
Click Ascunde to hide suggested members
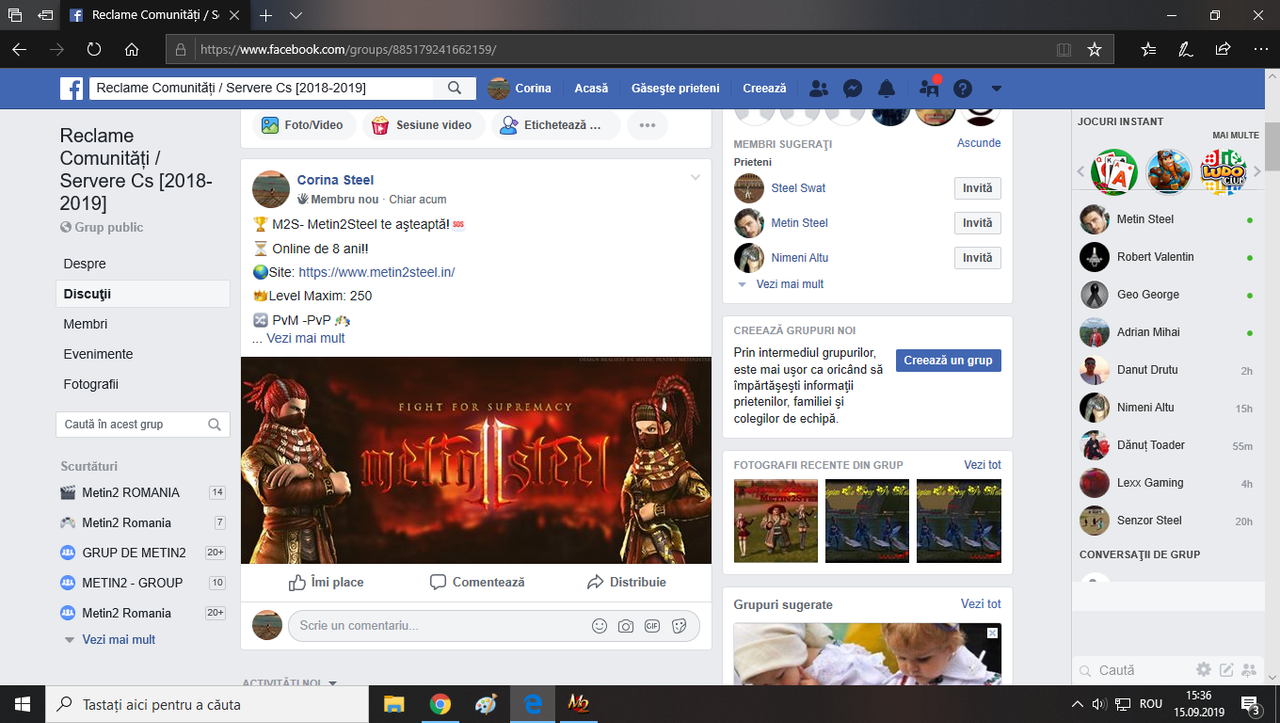(x=979, y=143)
